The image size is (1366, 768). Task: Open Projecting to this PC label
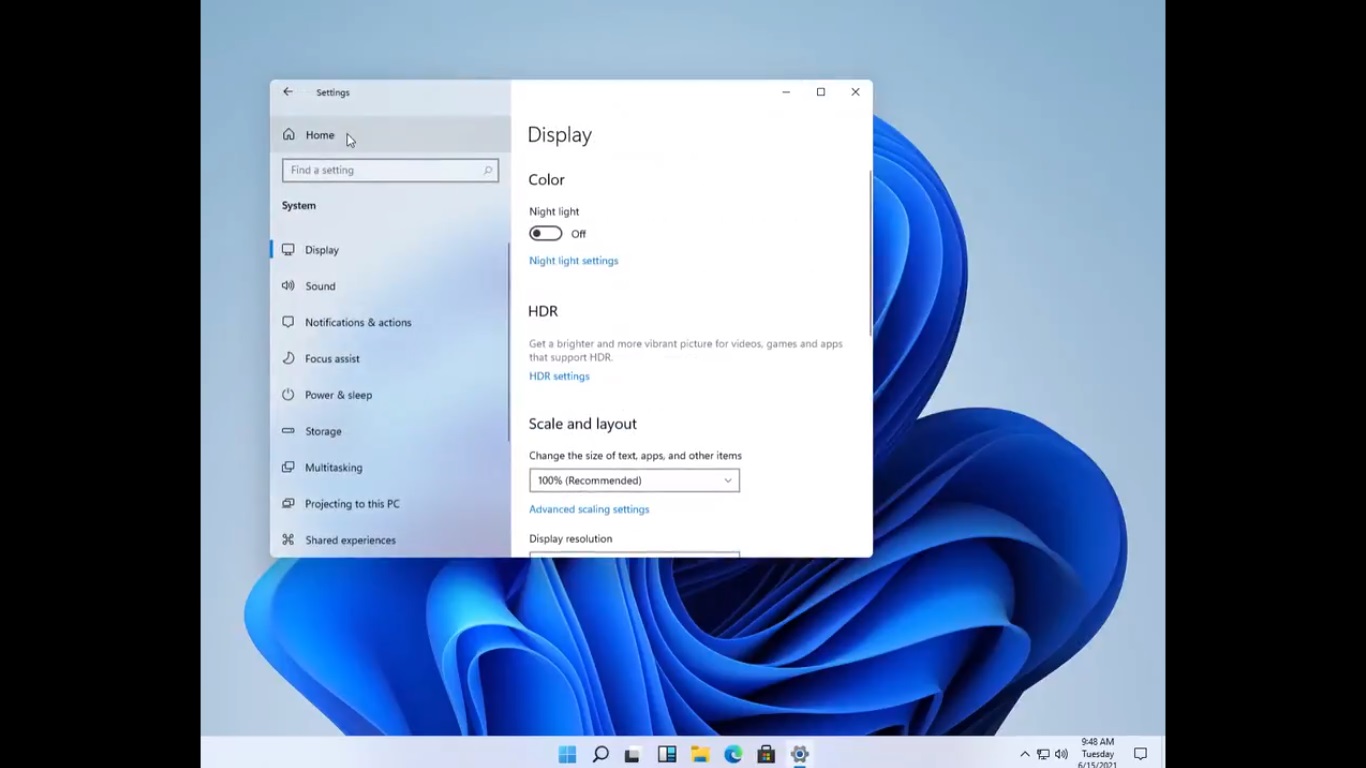click(352, 504)
